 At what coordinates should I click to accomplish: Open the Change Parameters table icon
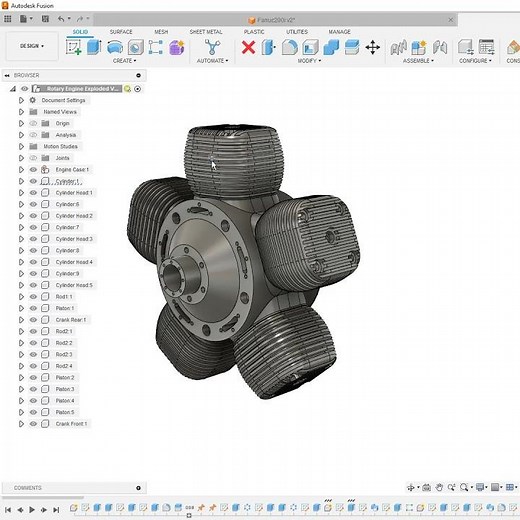point(486,47)
